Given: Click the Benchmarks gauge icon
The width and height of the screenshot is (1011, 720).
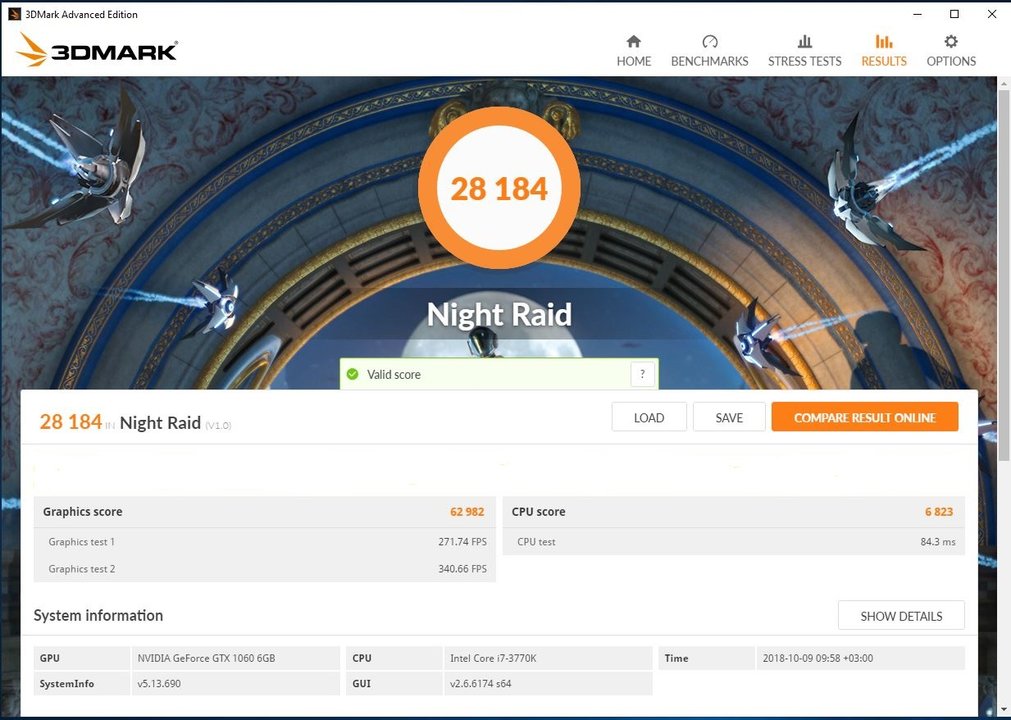Looking at the screenshot, I should point(709,41).
